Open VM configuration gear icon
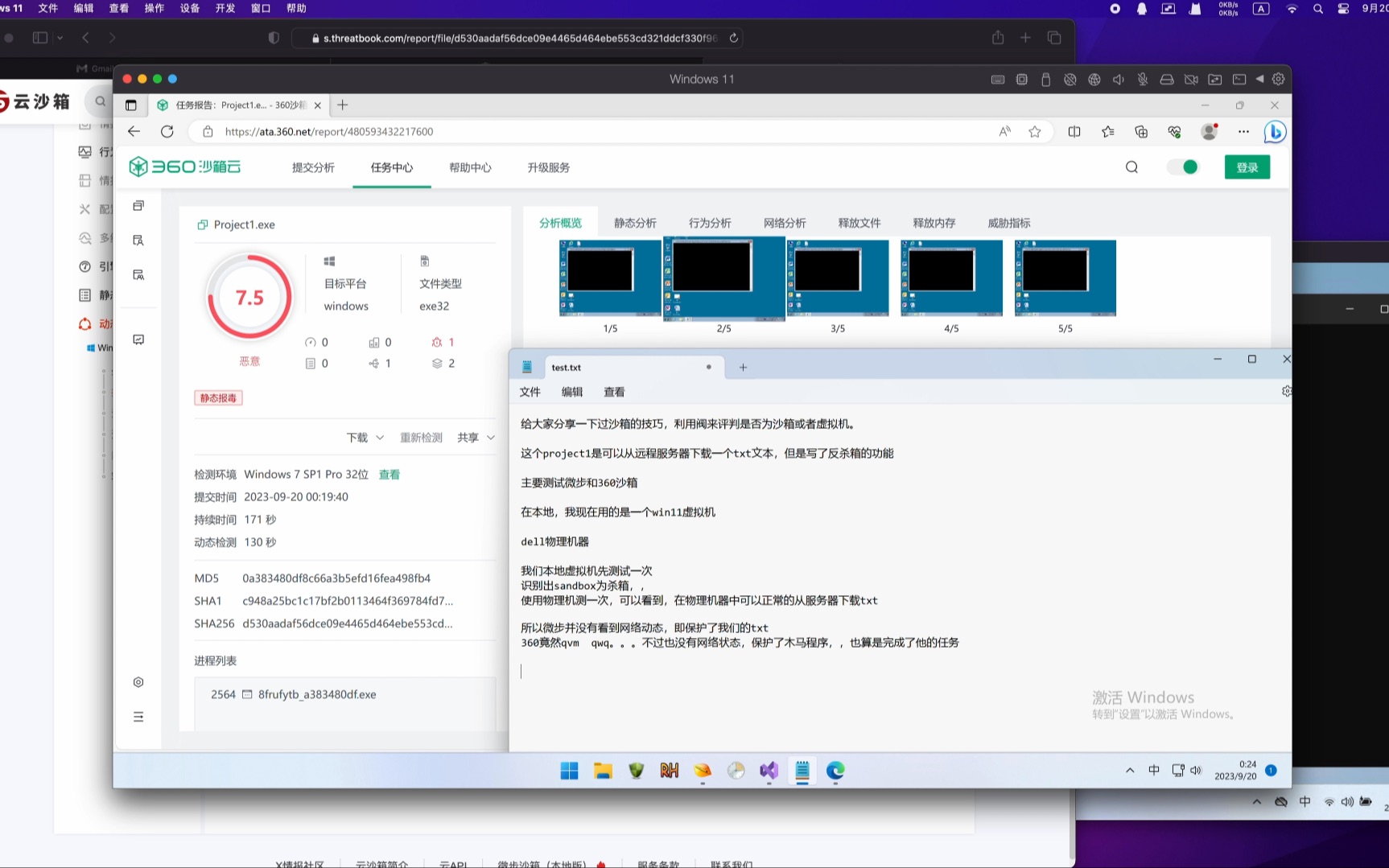 coord(1278,79)
